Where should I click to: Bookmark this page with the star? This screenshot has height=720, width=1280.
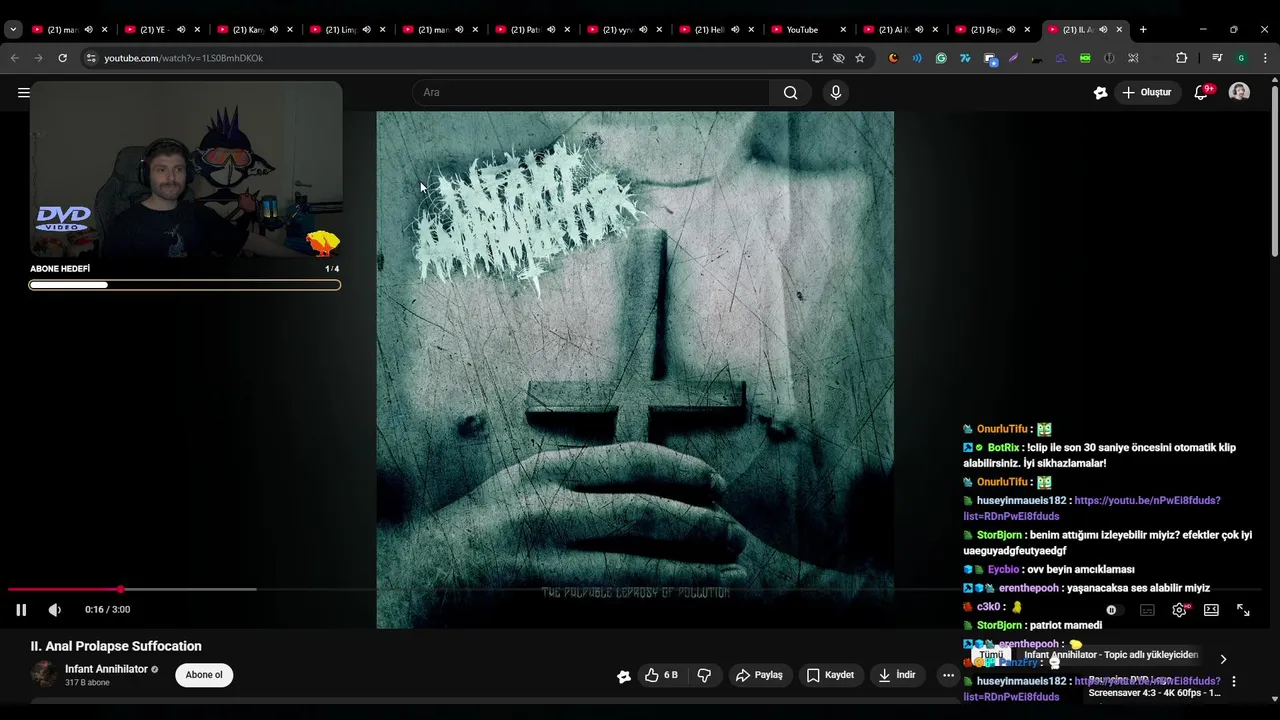pos(860,58)
